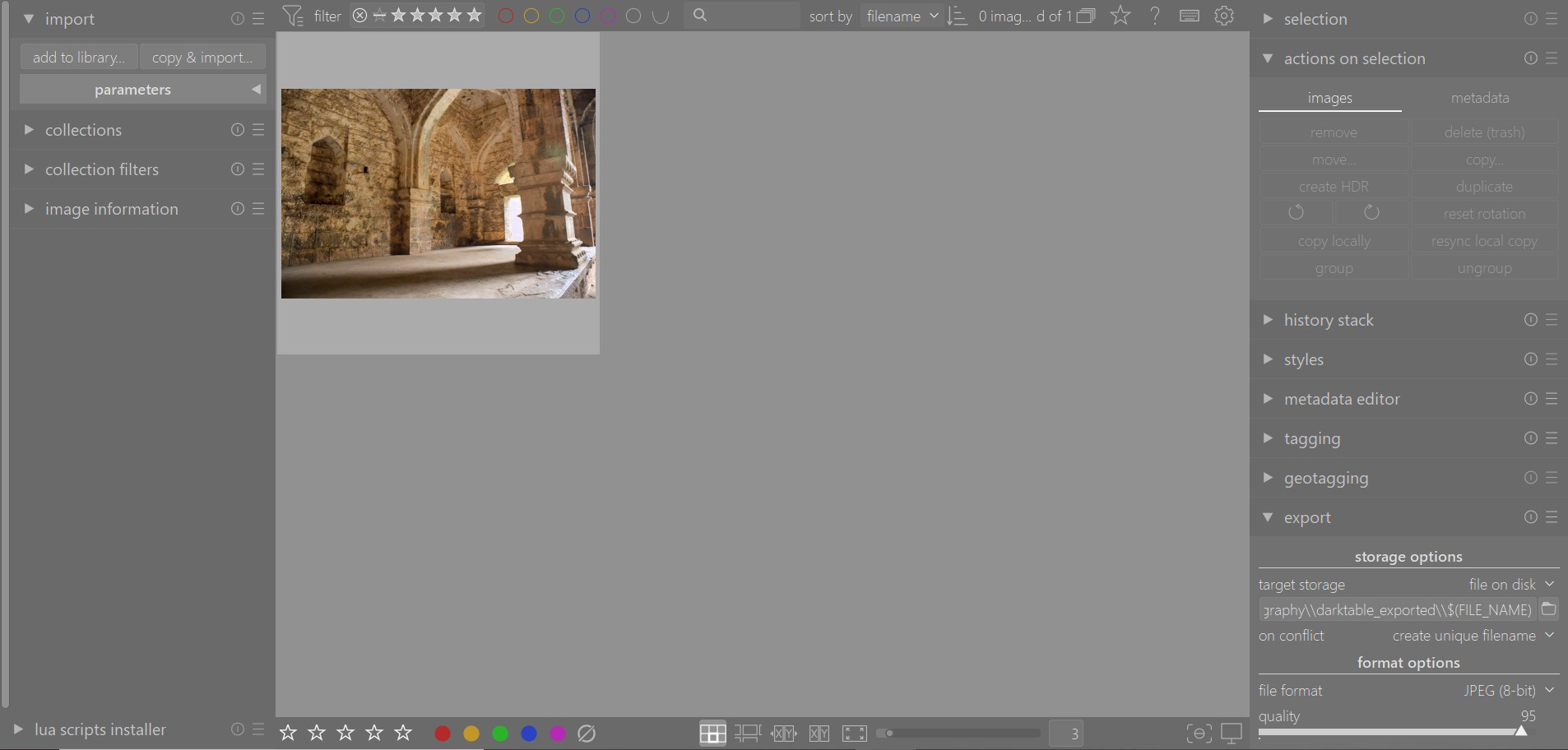
Task: Enable the sticky preferences star toggle
Action: click(x=1120, y=16)
